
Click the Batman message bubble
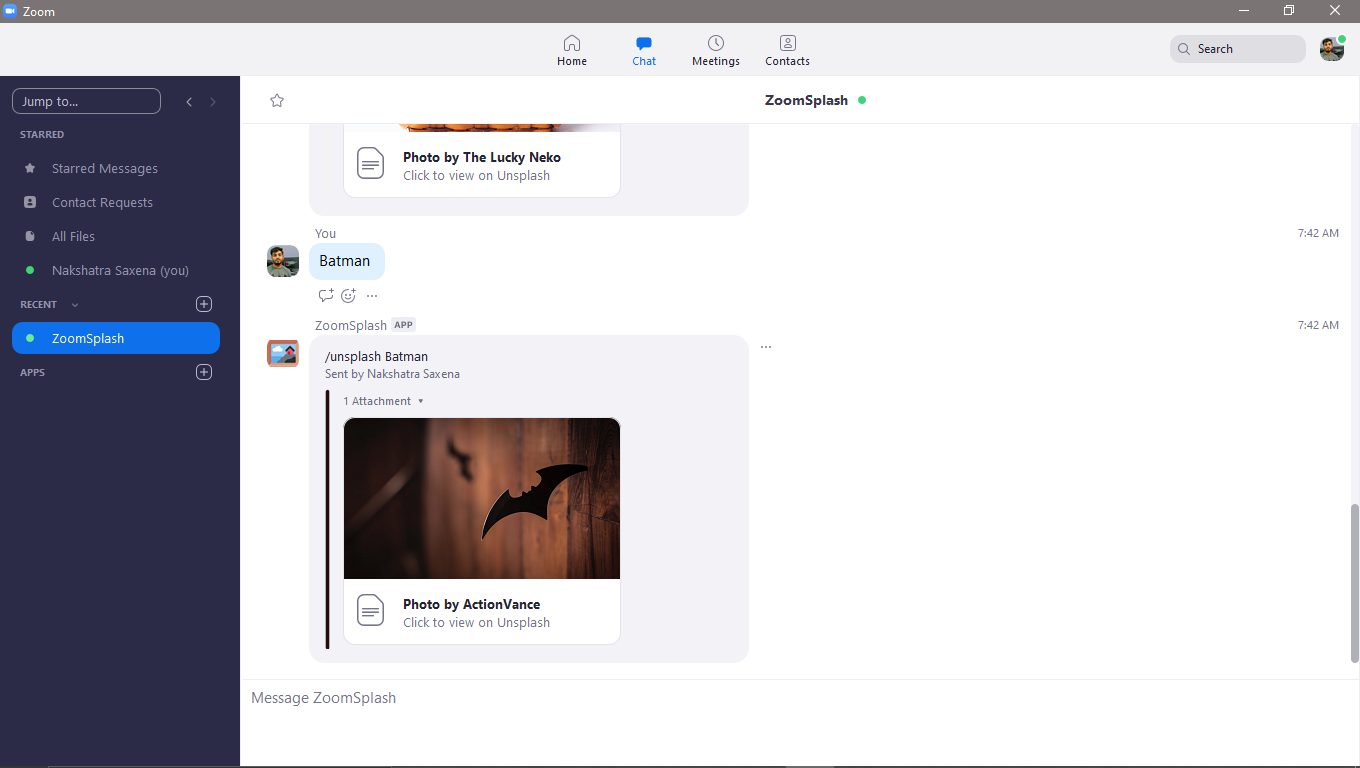click(x=346, y=261)
